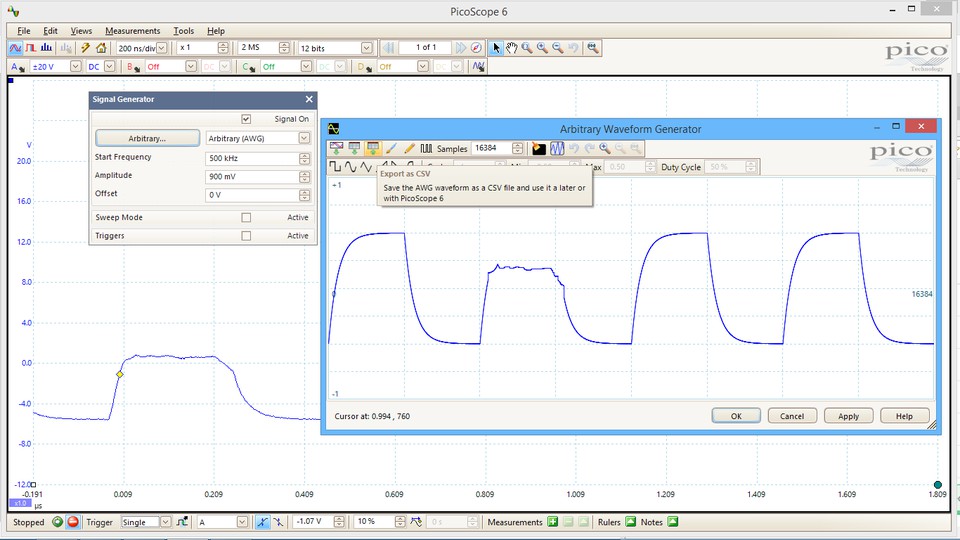Viewport: 960px width, 540px height.
Task: Open the Edit menu
Action: point(50,31)
